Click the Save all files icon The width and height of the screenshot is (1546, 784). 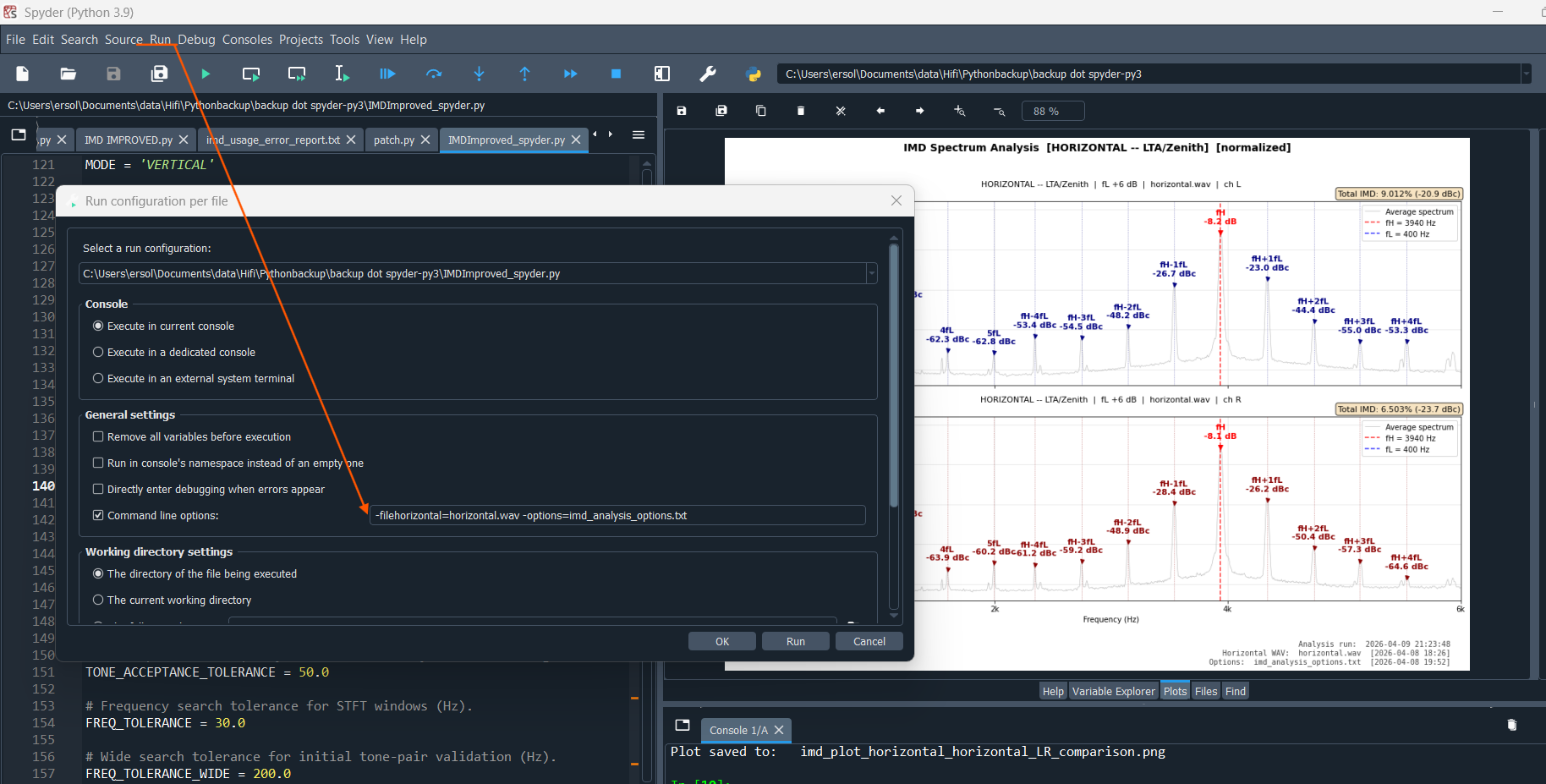159,74
